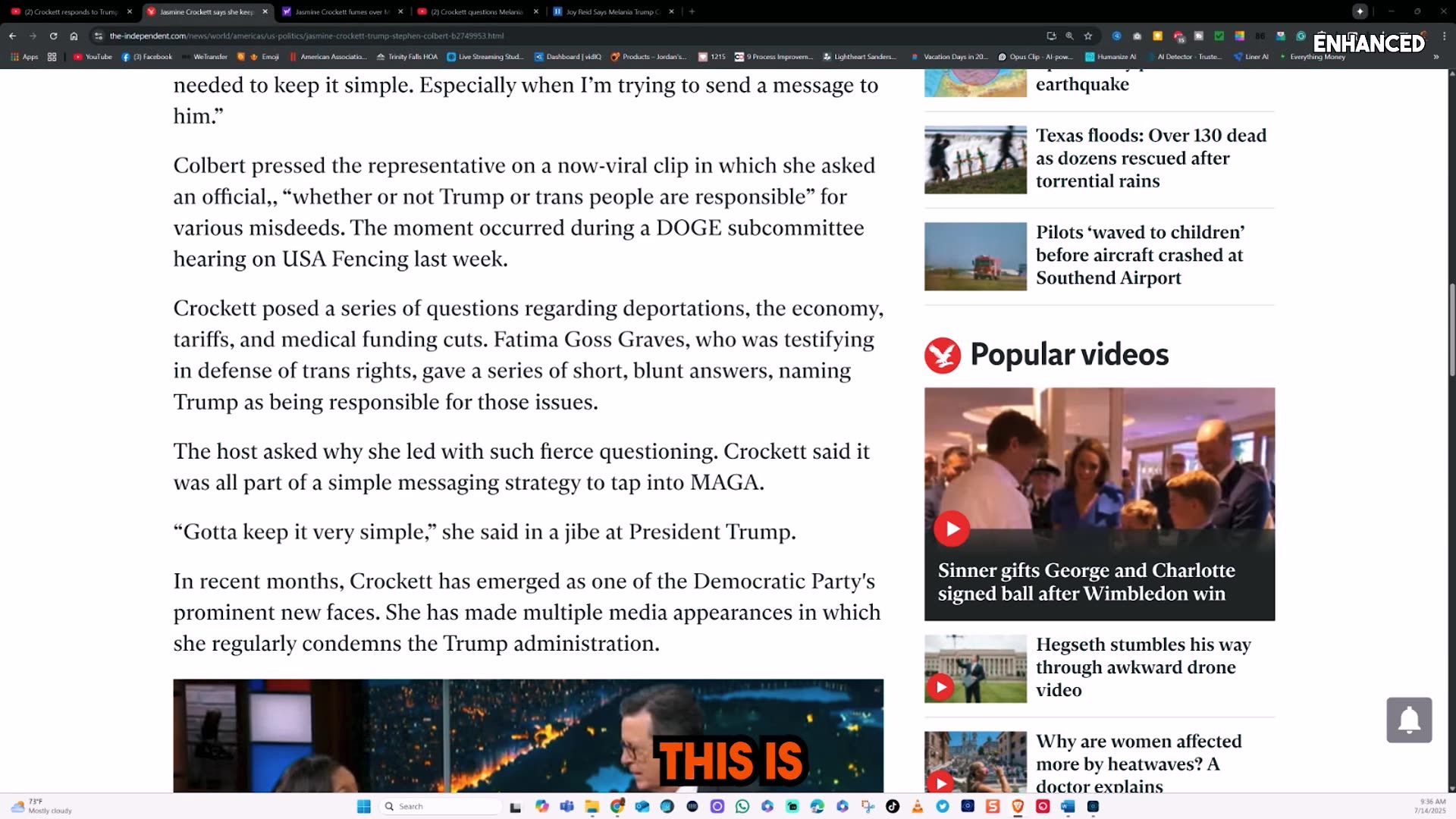Click the notification bell icon
Image resolution: width=1456 pixels, height=819 pixels.
(x=1408, y=720)
